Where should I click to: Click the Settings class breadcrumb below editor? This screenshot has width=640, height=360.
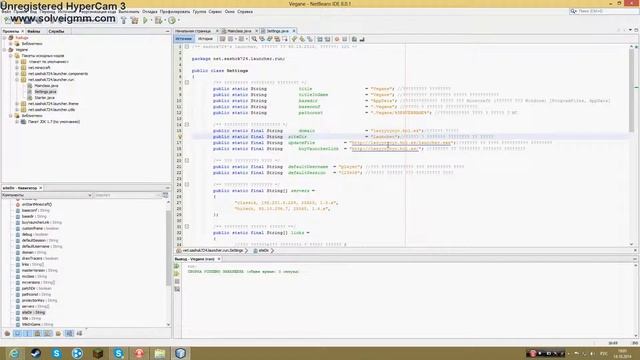click(213, 251)
